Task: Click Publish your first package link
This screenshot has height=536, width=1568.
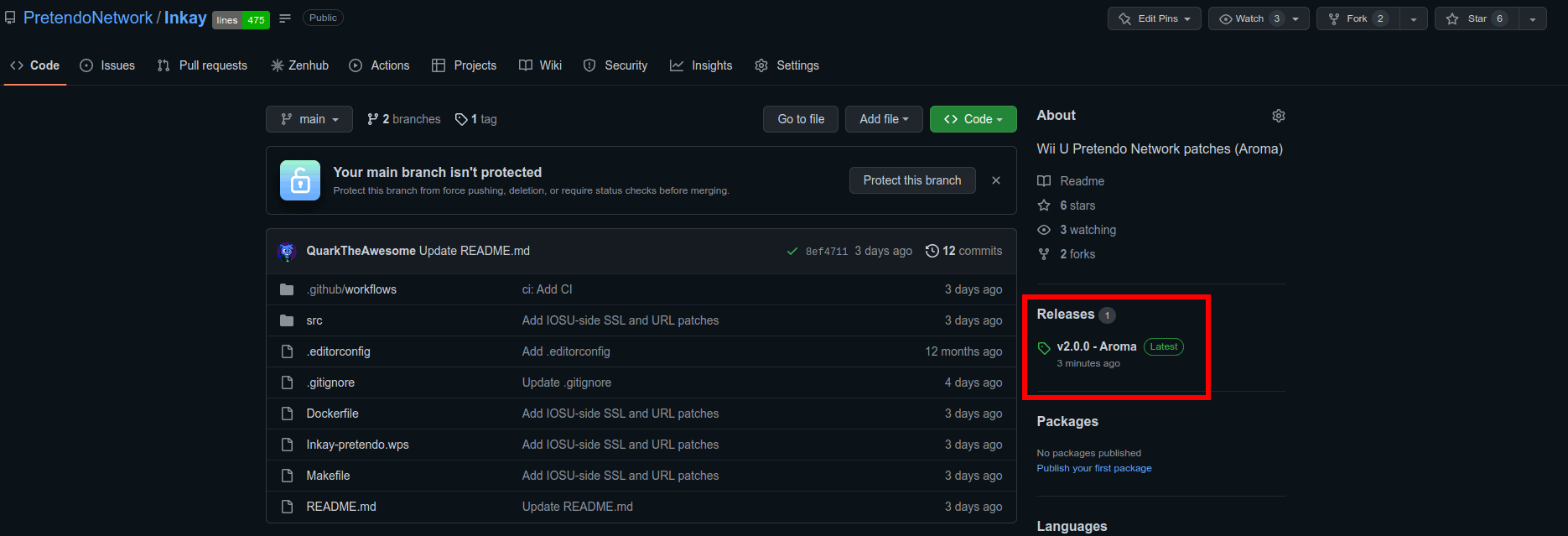Action: pos(1094,468)
